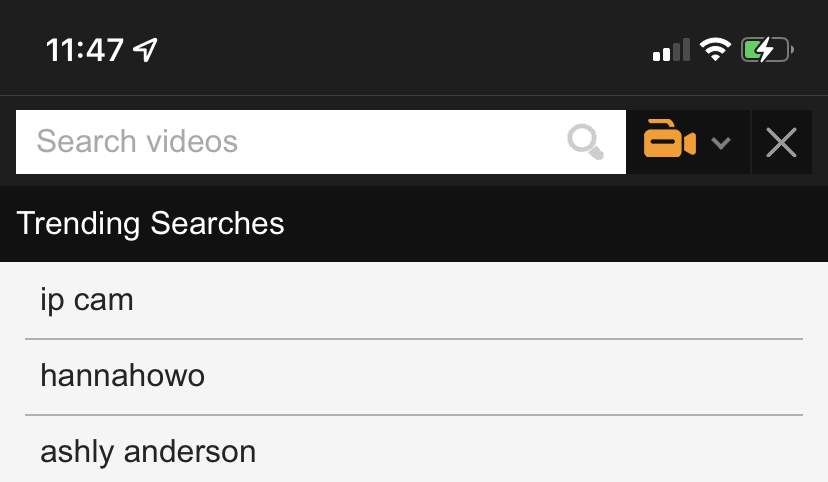Pick the second trending search entry
The width and height of the screenshot is (828, 482).
[414, 376]
